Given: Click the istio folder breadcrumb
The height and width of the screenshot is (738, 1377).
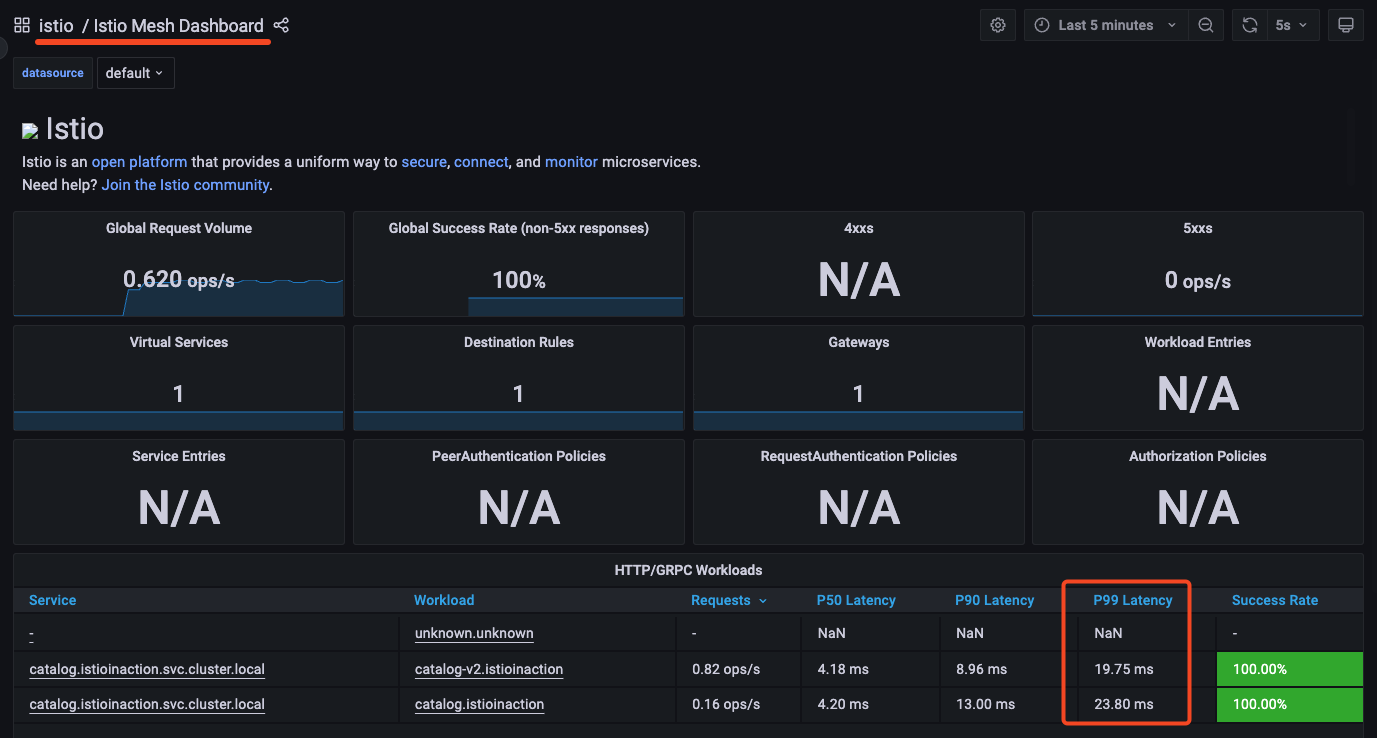Looking at the screenshot, I should [x=56, y=26].
